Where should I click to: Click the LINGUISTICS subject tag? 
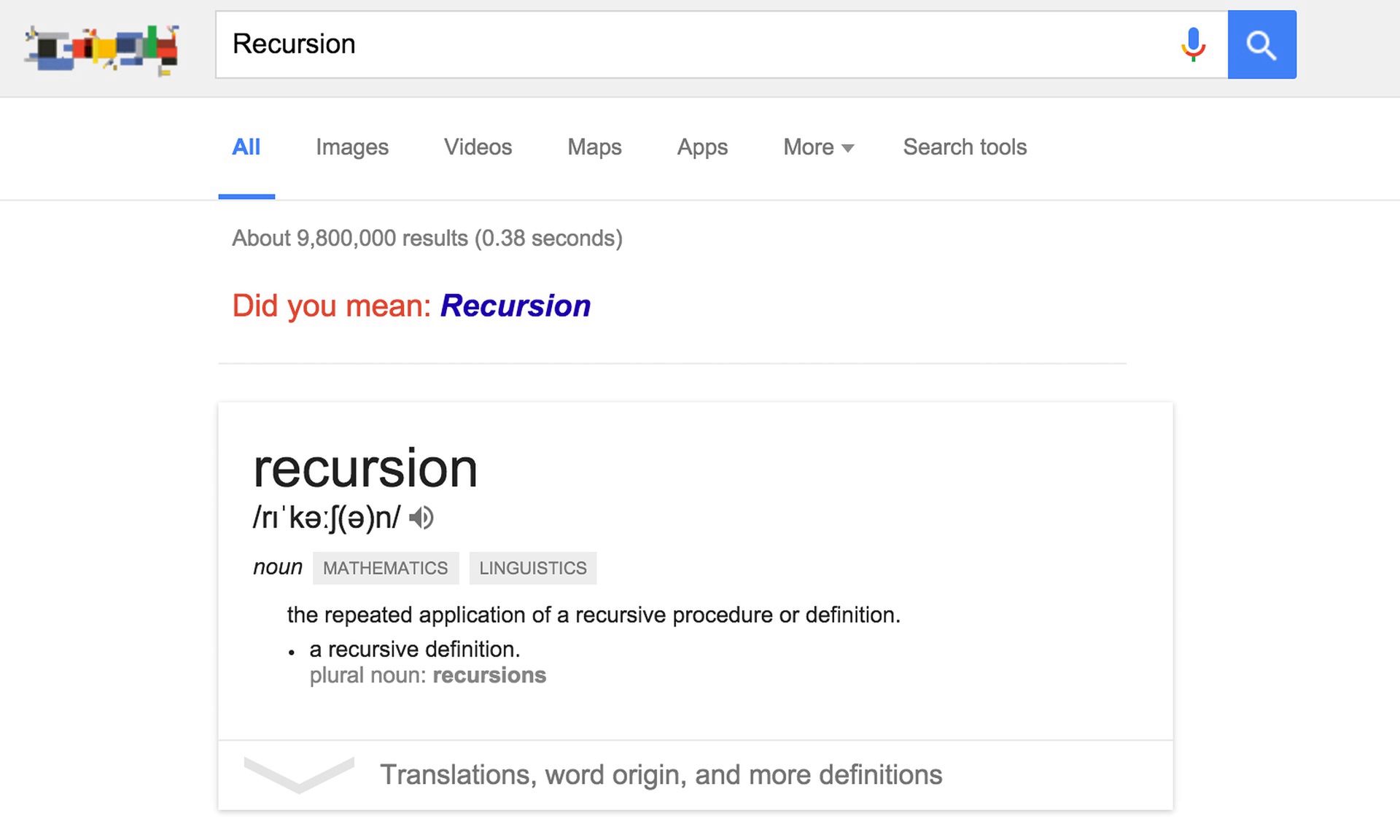[532, 568]
